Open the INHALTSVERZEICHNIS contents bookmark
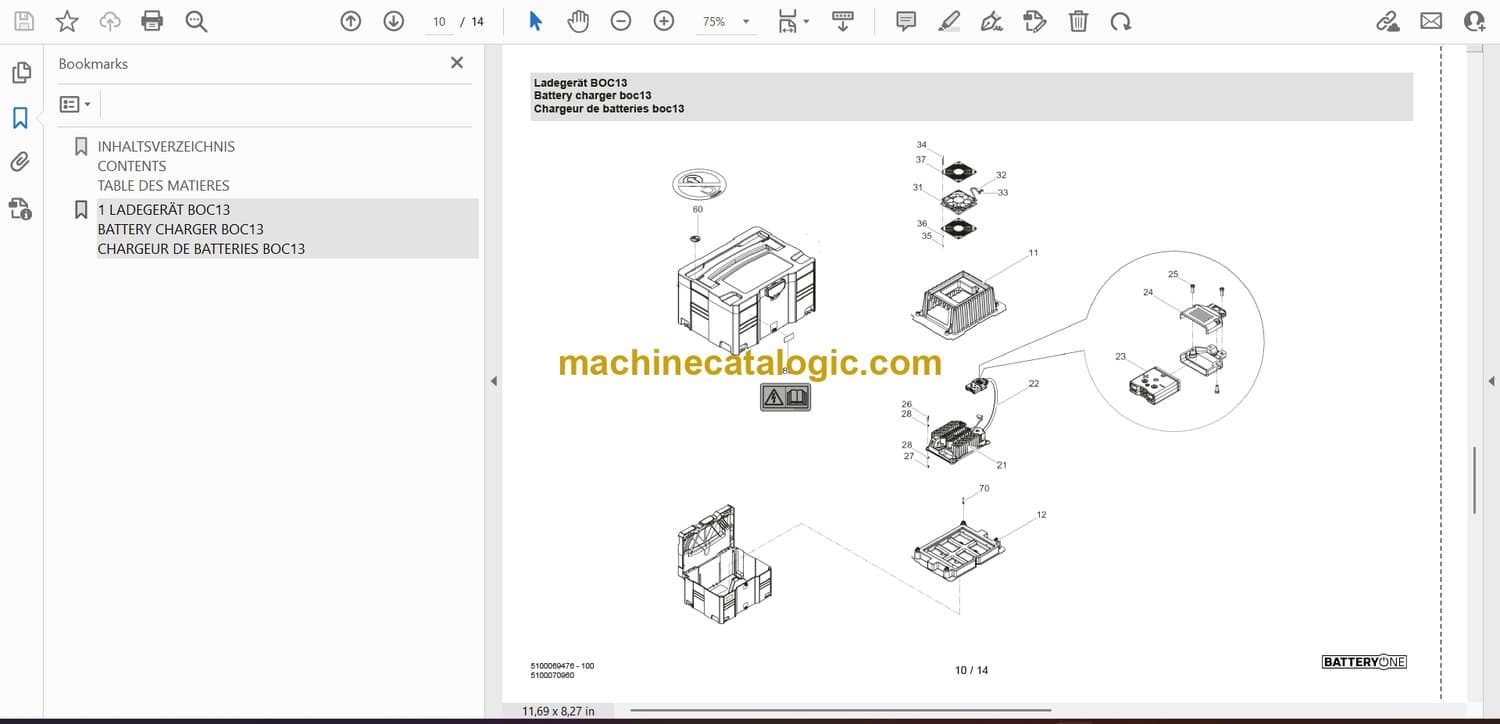The image size is (1500, 724). coord(166,146)
